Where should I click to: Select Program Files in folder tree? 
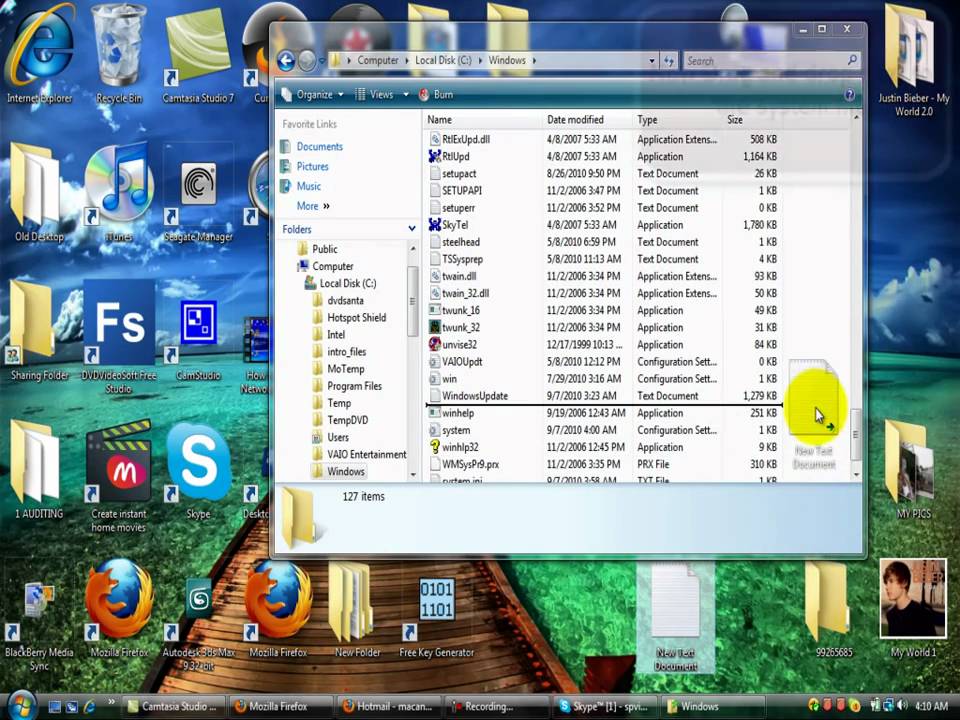click(354, 386)
